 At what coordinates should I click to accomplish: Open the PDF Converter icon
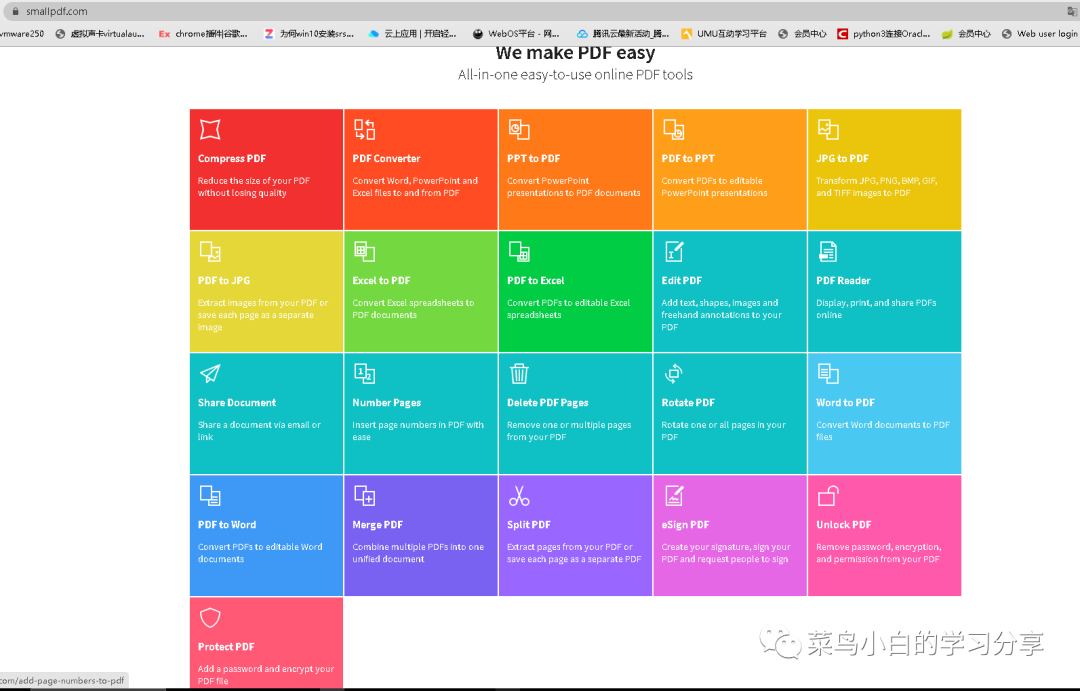click(x=364, y=130)
